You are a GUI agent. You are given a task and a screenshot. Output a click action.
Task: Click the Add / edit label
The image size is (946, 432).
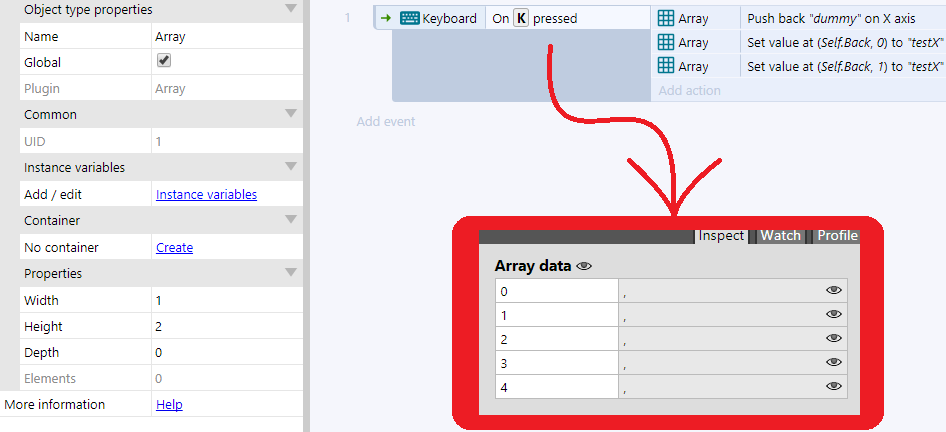click(x=52, y=194)
